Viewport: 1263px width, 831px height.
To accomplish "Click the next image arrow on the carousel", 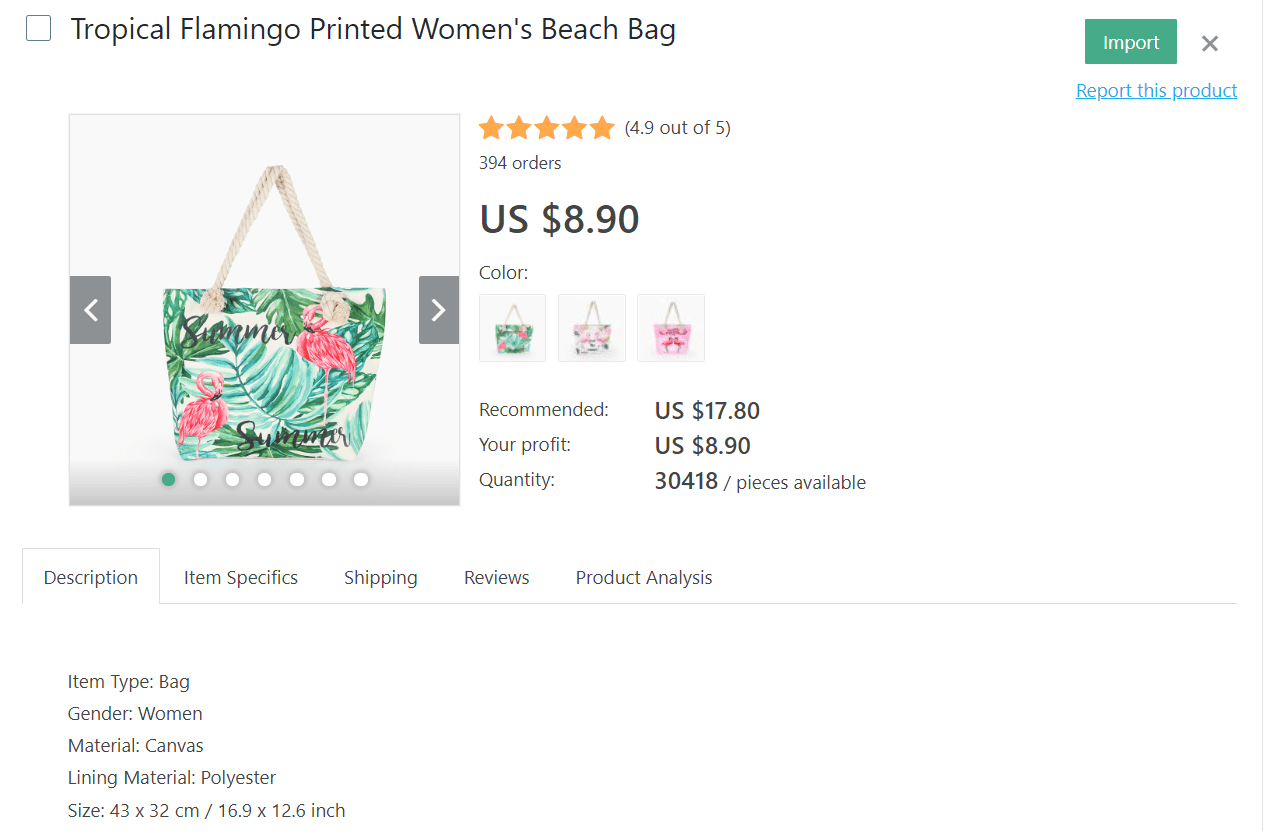I will click(x=438, y=310).
